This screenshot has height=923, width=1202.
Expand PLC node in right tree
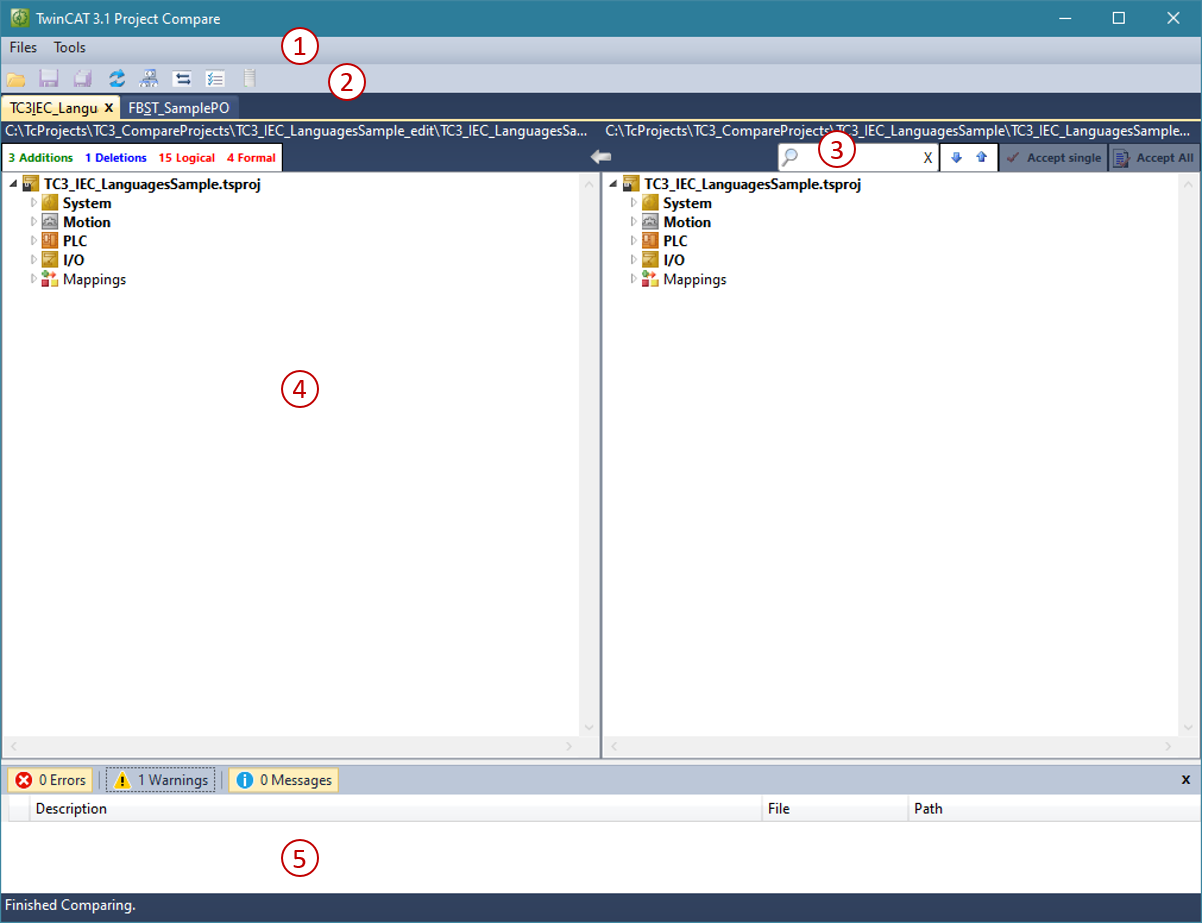coord(634,241)
